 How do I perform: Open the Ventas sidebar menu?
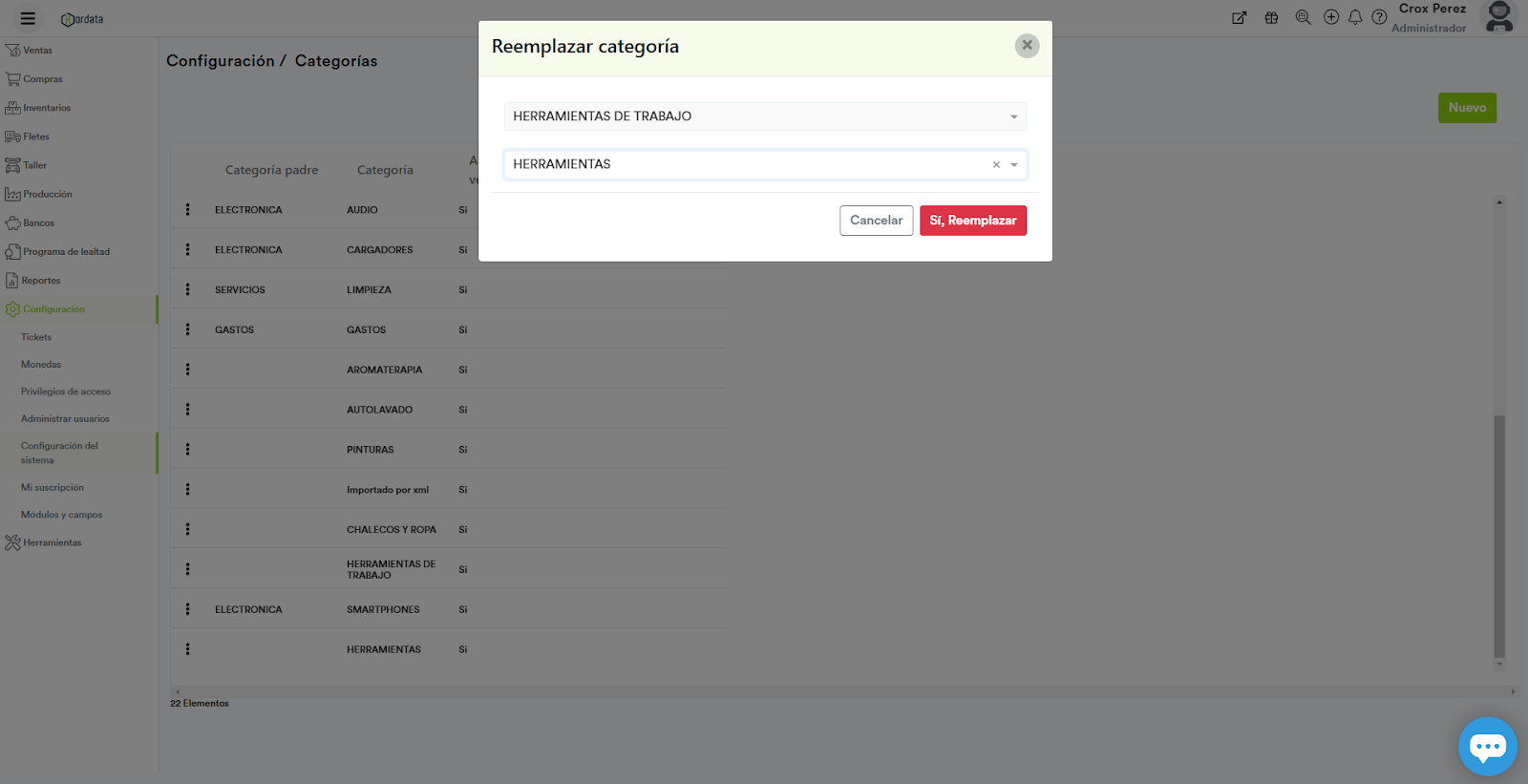[x=37, y=51]
